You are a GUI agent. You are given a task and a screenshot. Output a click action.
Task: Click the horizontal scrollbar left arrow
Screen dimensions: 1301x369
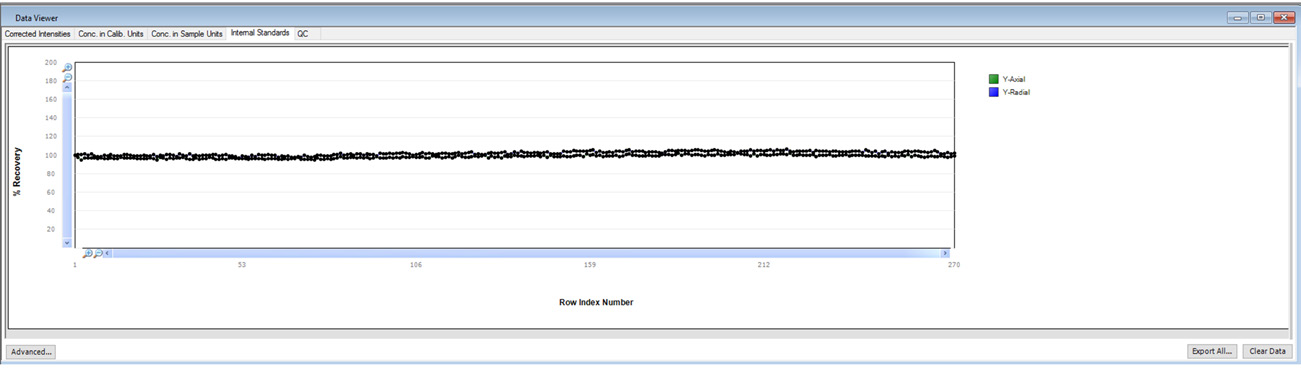coord(108,254)
